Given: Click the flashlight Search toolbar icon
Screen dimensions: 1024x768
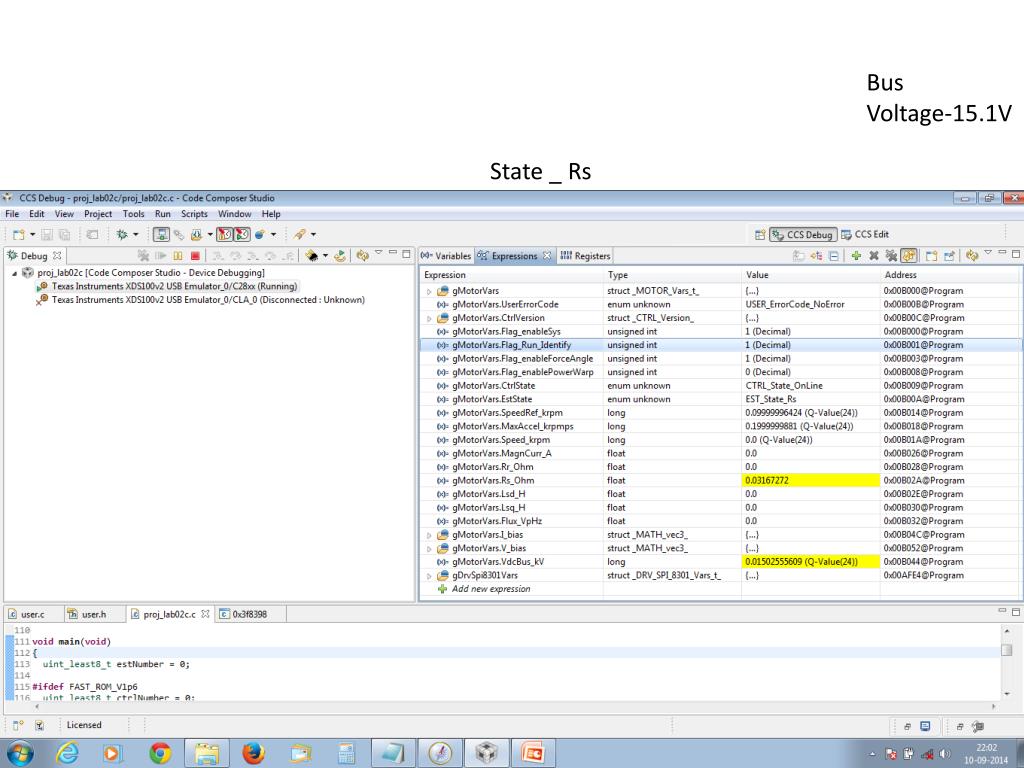Looking at the screenshot, I should (300, 234).
